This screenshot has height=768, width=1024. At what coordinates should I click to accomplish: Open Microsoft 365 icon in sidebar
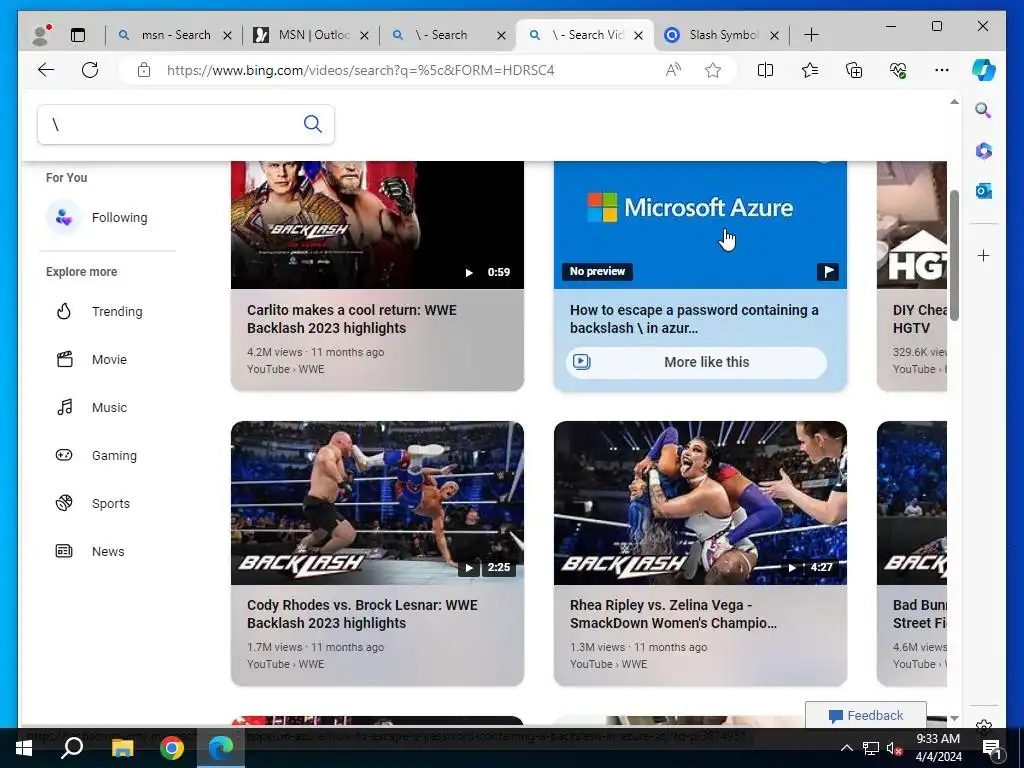coord(984,151)
